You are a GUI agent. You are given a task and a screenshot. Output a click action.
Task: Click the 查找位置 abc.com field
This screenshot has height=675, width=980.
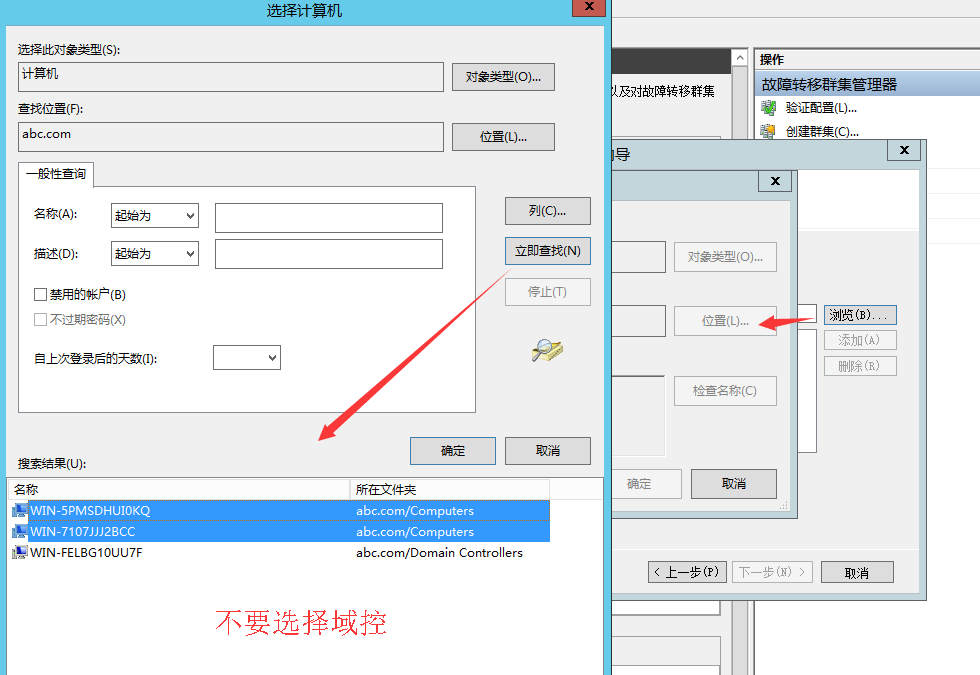tap(231, 137)
